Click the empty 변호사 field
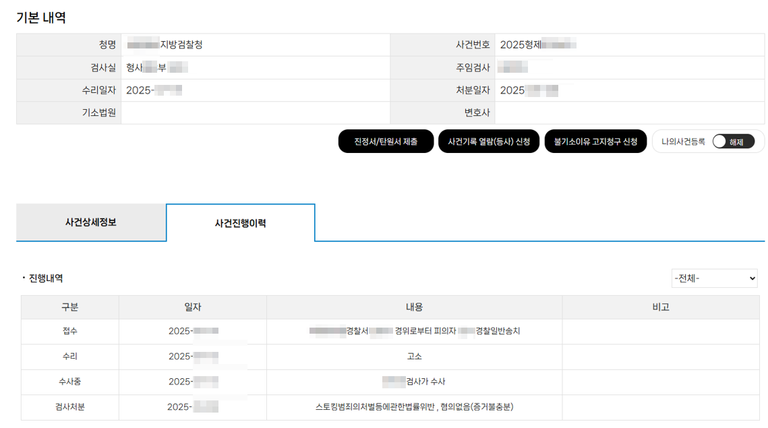This screenshot has height=428, width=768. 630,113
